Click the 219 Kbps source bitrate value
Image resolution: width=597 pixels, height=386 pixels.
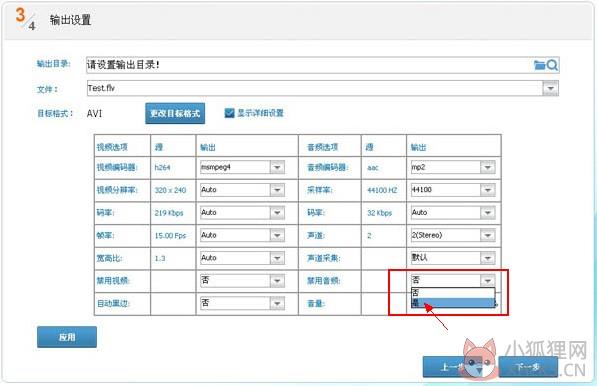169,213
